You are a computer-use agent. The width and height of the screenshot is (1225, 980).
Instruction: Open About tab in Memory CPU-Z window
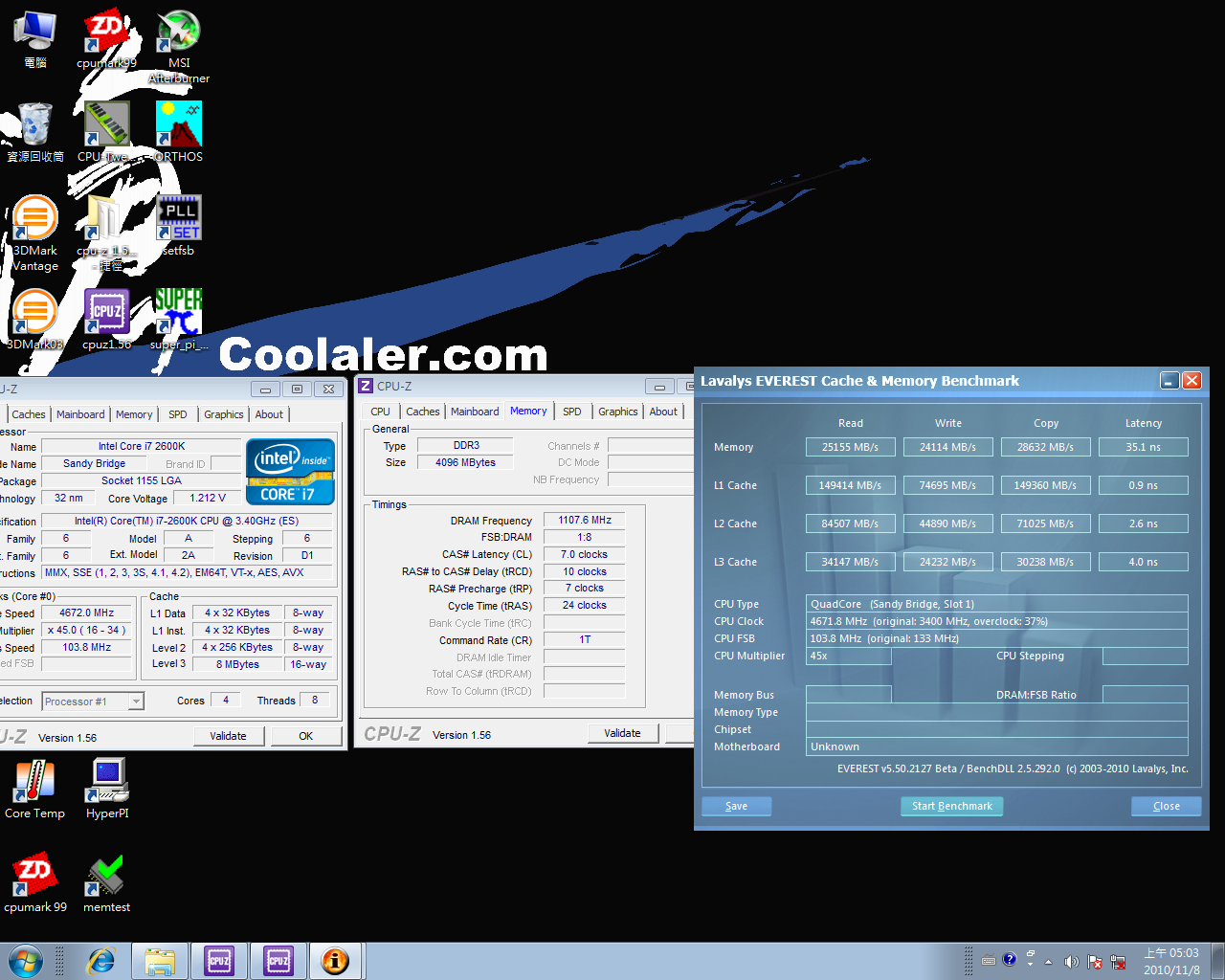pos(663,412)
